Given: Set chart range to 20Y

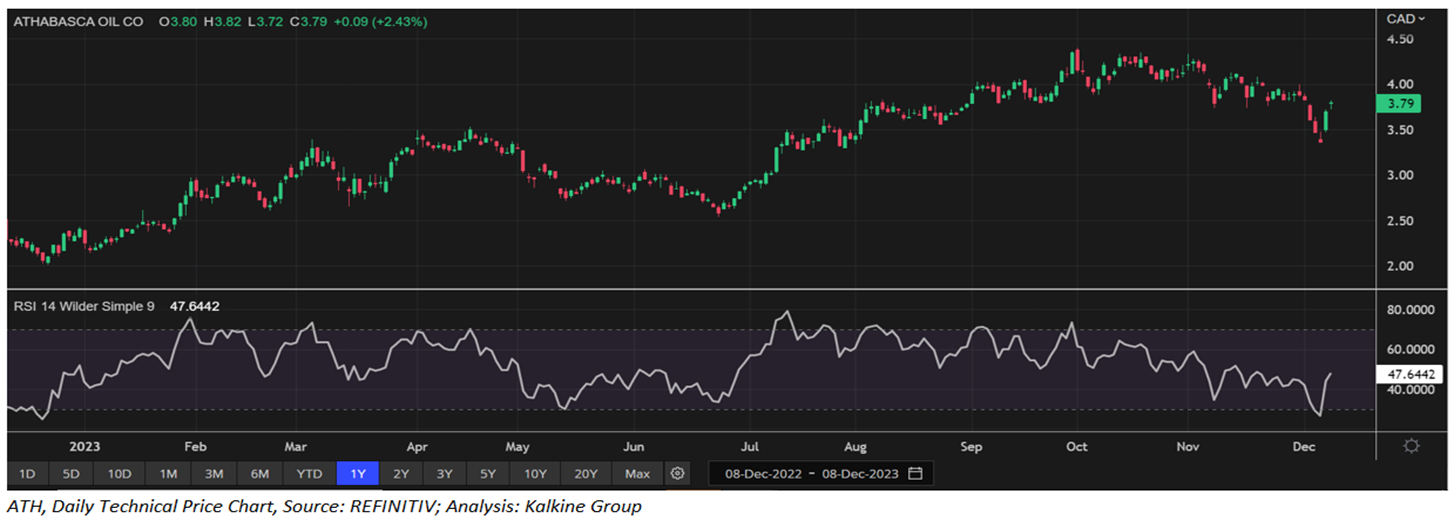Looking at the screenshot, I should 586,473.
